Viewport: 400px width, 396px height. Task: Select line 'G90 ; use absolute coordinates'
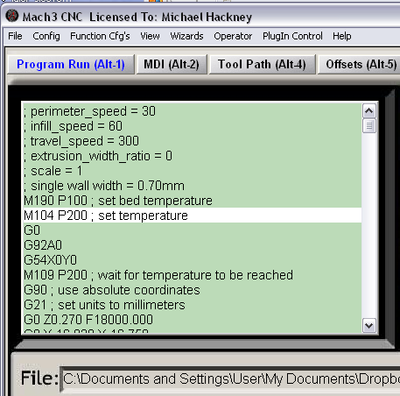(x=192, y=290)
